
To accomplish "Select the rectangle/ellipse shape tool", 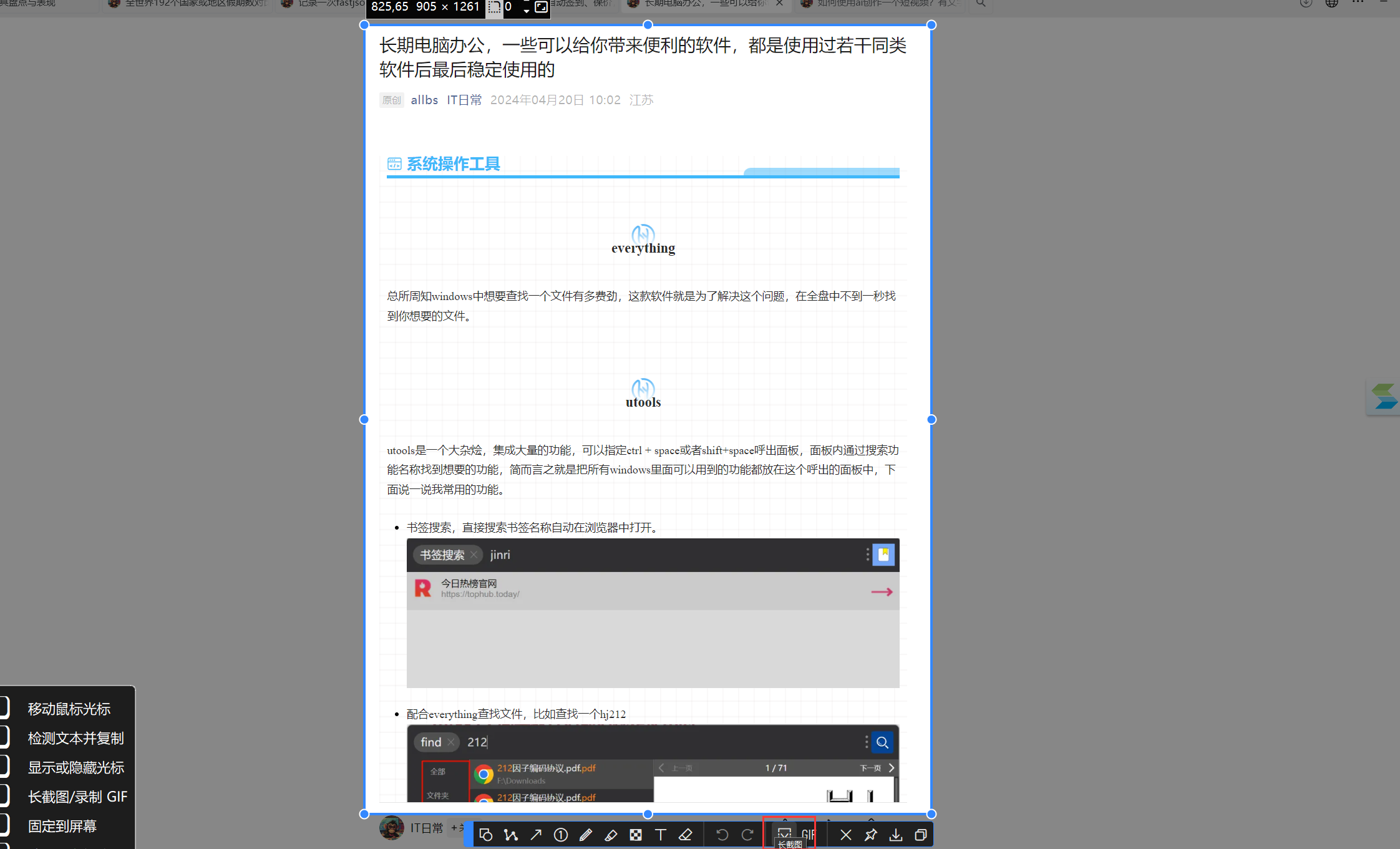I will point(486,835).
